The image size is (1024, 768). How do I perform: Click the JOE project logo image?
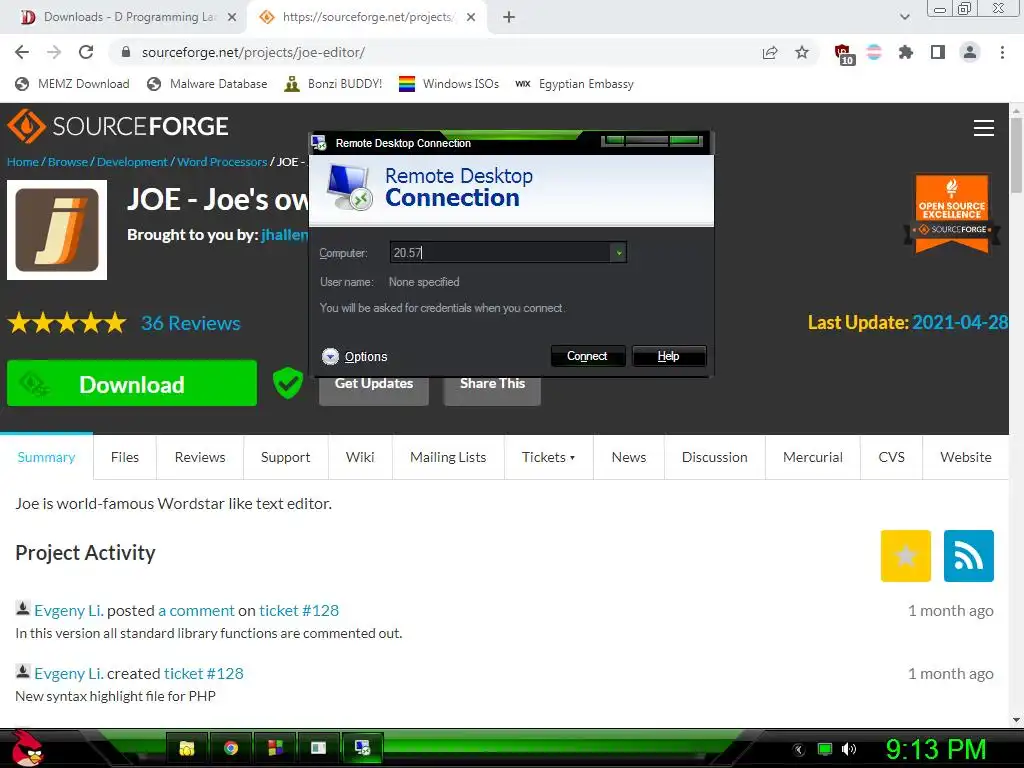click(x=57, y=230)
